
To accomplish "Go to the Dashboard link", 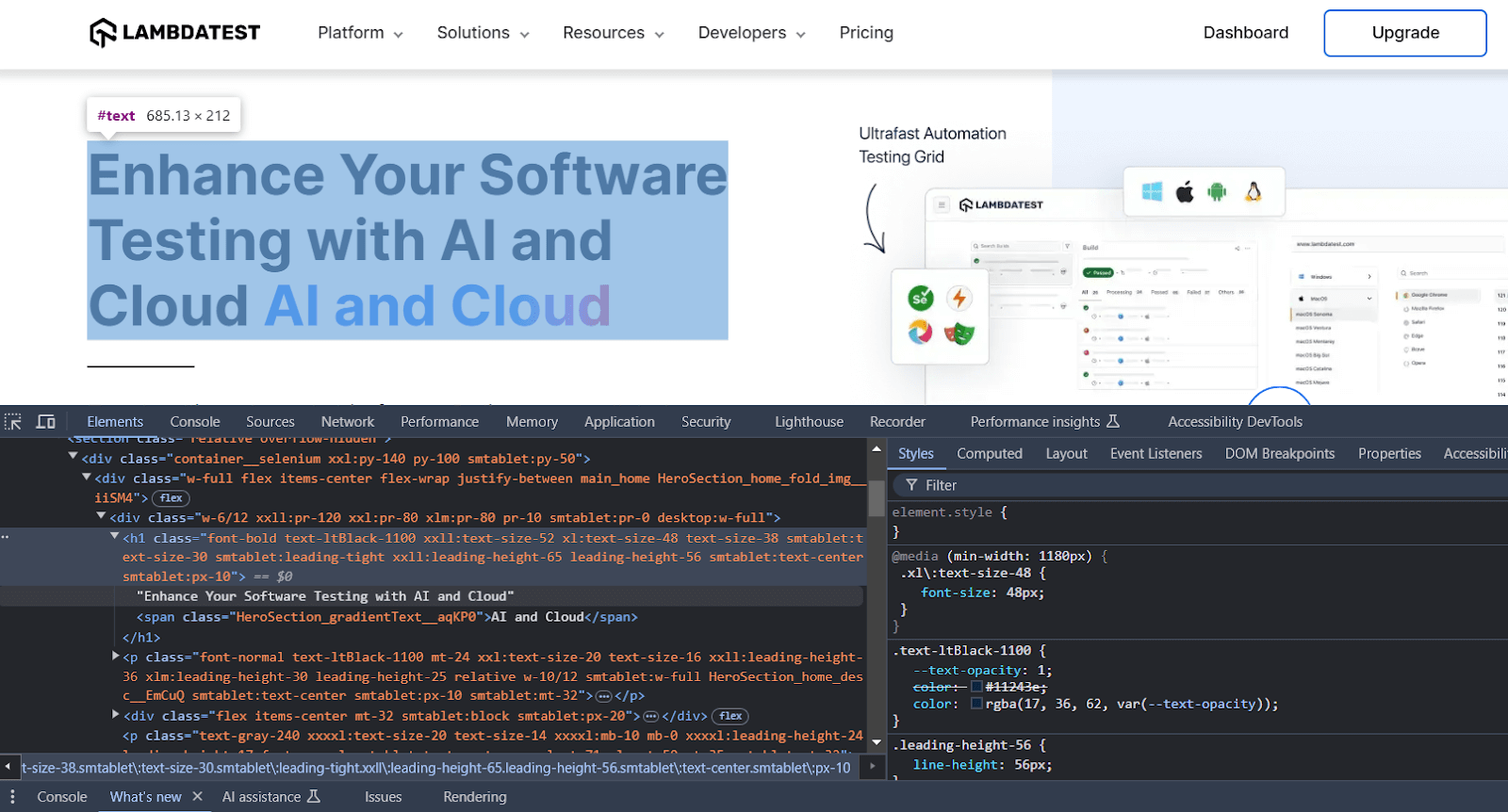I will click(1245, 33).
